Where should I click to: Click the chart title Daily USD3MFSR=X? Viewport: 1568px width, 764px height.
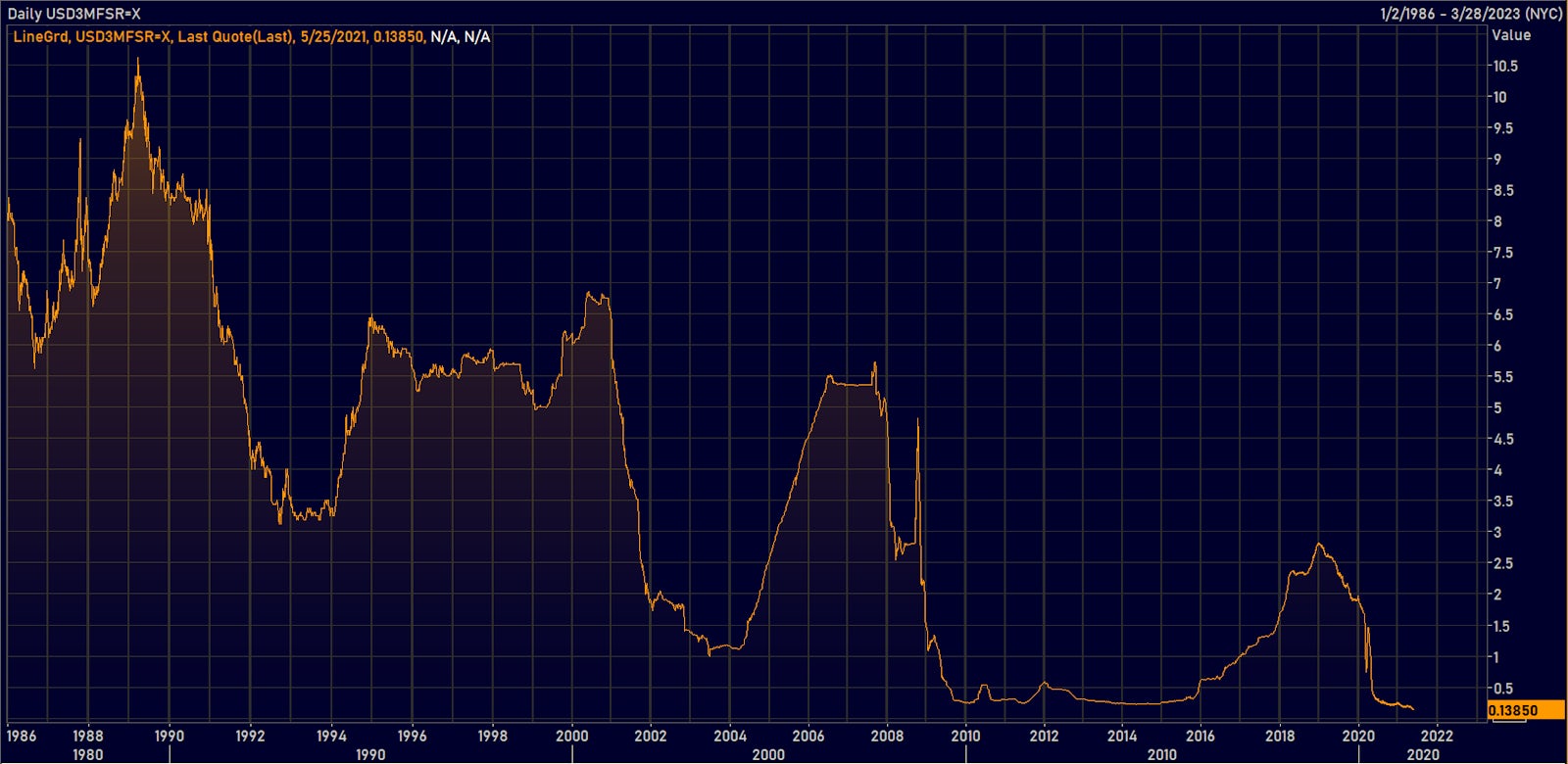click(x=74, y=14)
